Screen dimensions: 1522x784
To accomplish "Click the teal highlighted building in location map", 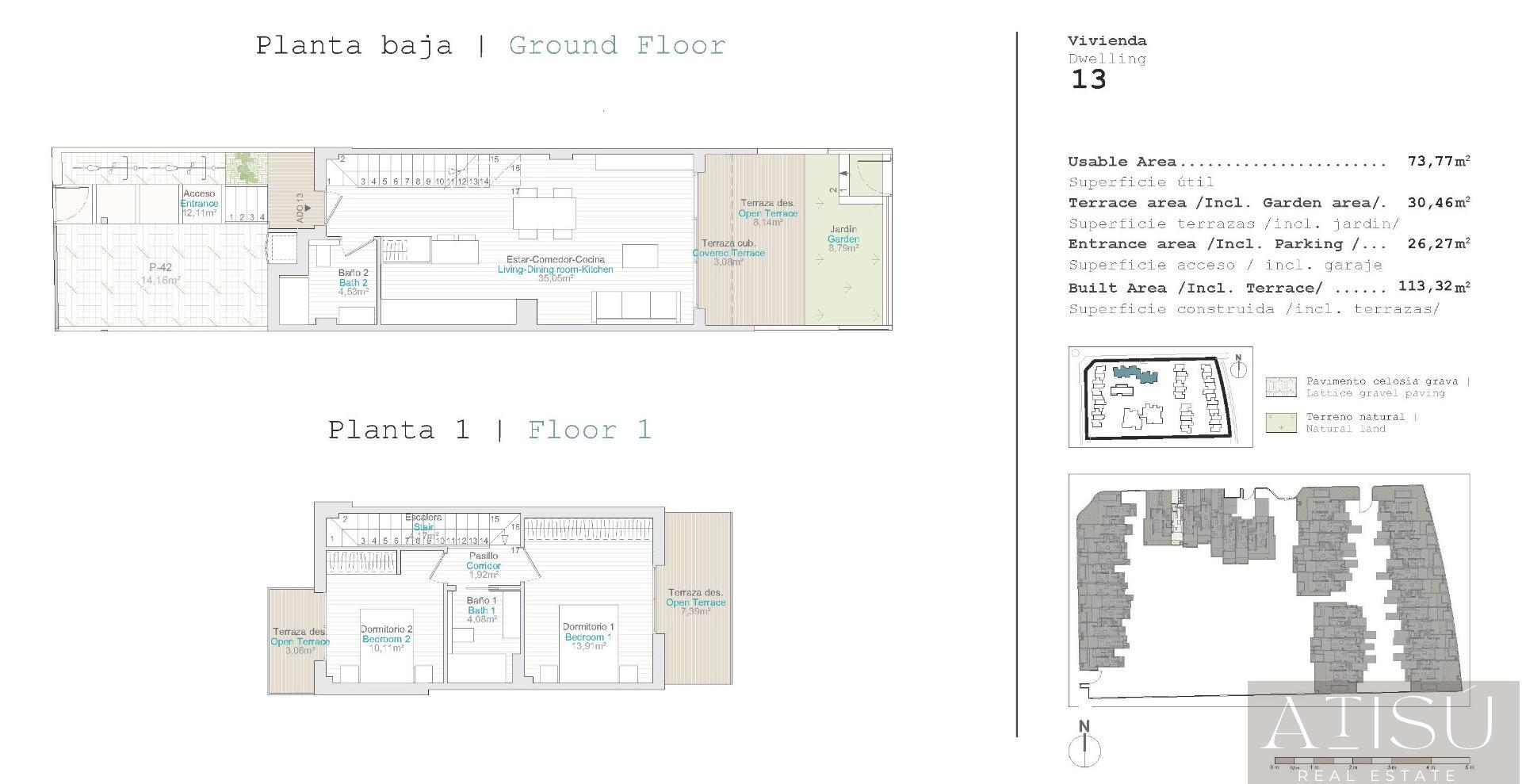I will 1134,373.
